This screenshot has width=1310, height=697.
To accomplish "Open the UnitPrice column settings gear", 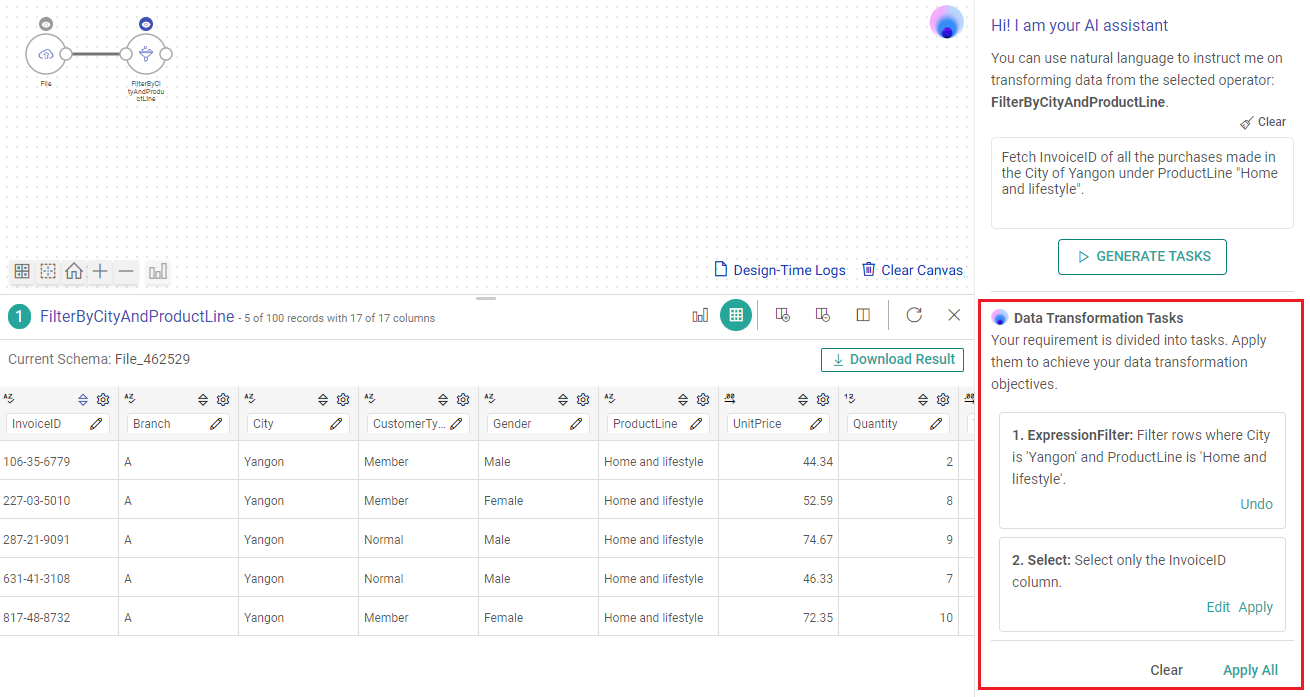I will tap(823, 399).
